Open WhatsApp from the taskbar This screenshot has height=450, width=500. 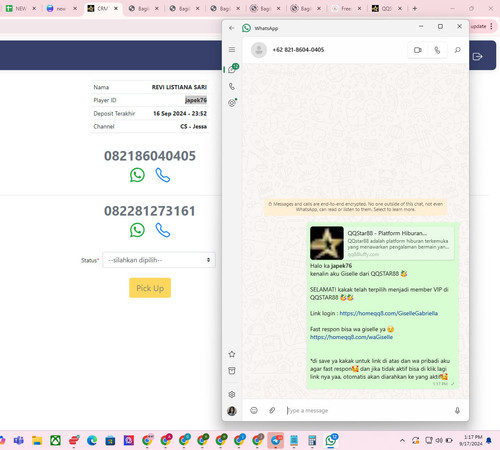point(331,440)
